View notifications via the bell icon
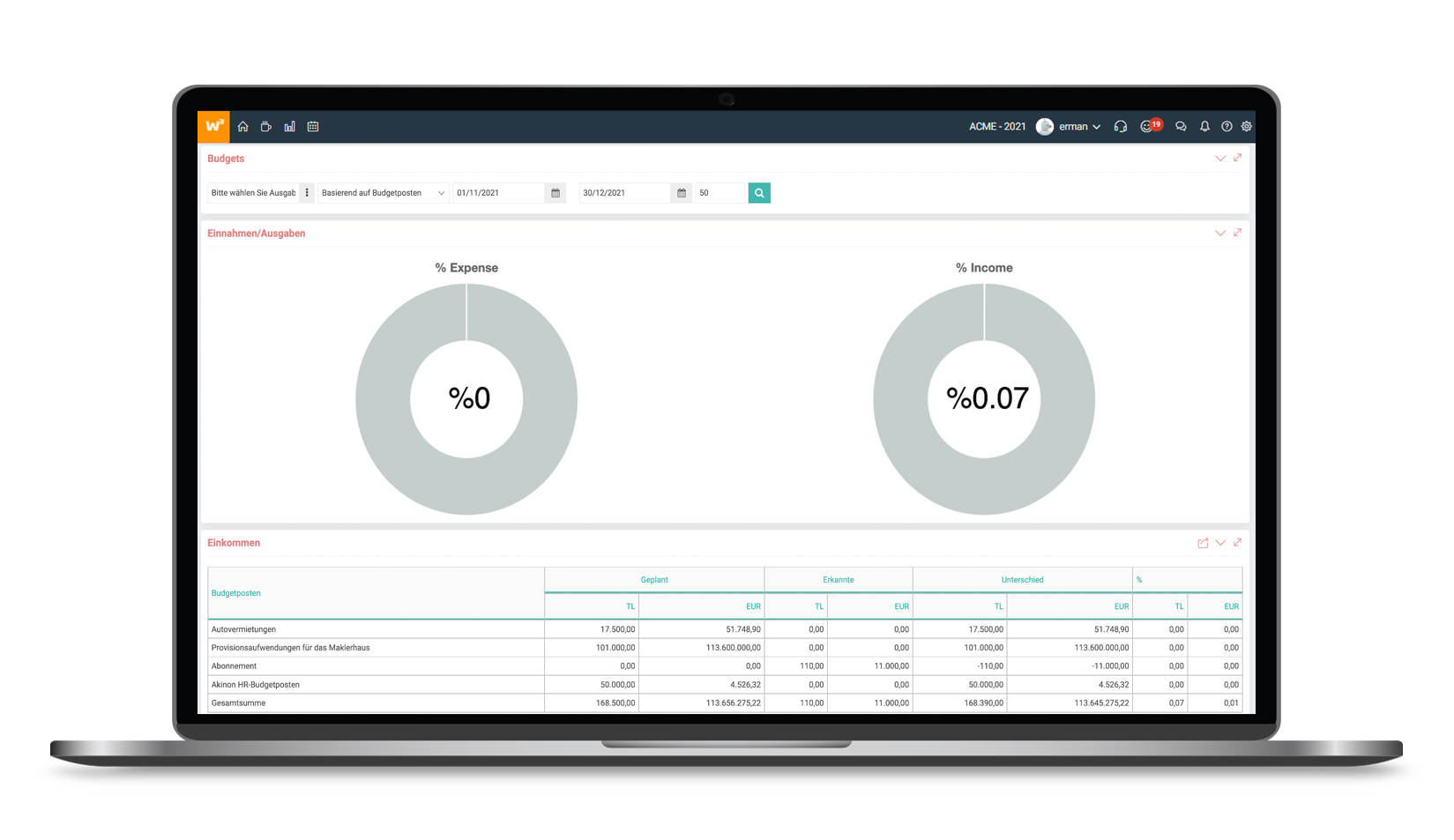The image size is (1454, 840). click(x=1204, y=127)
